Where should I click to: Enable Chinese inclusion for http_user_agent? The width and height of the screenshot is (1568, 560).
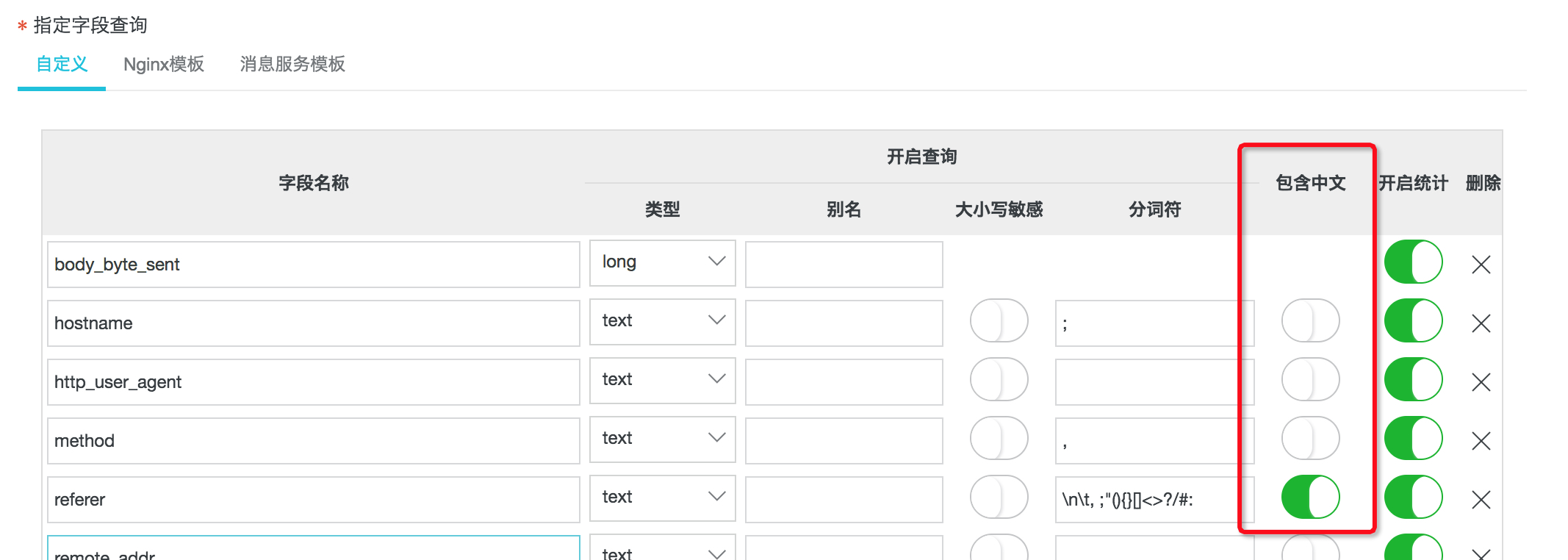(1311, 379)
